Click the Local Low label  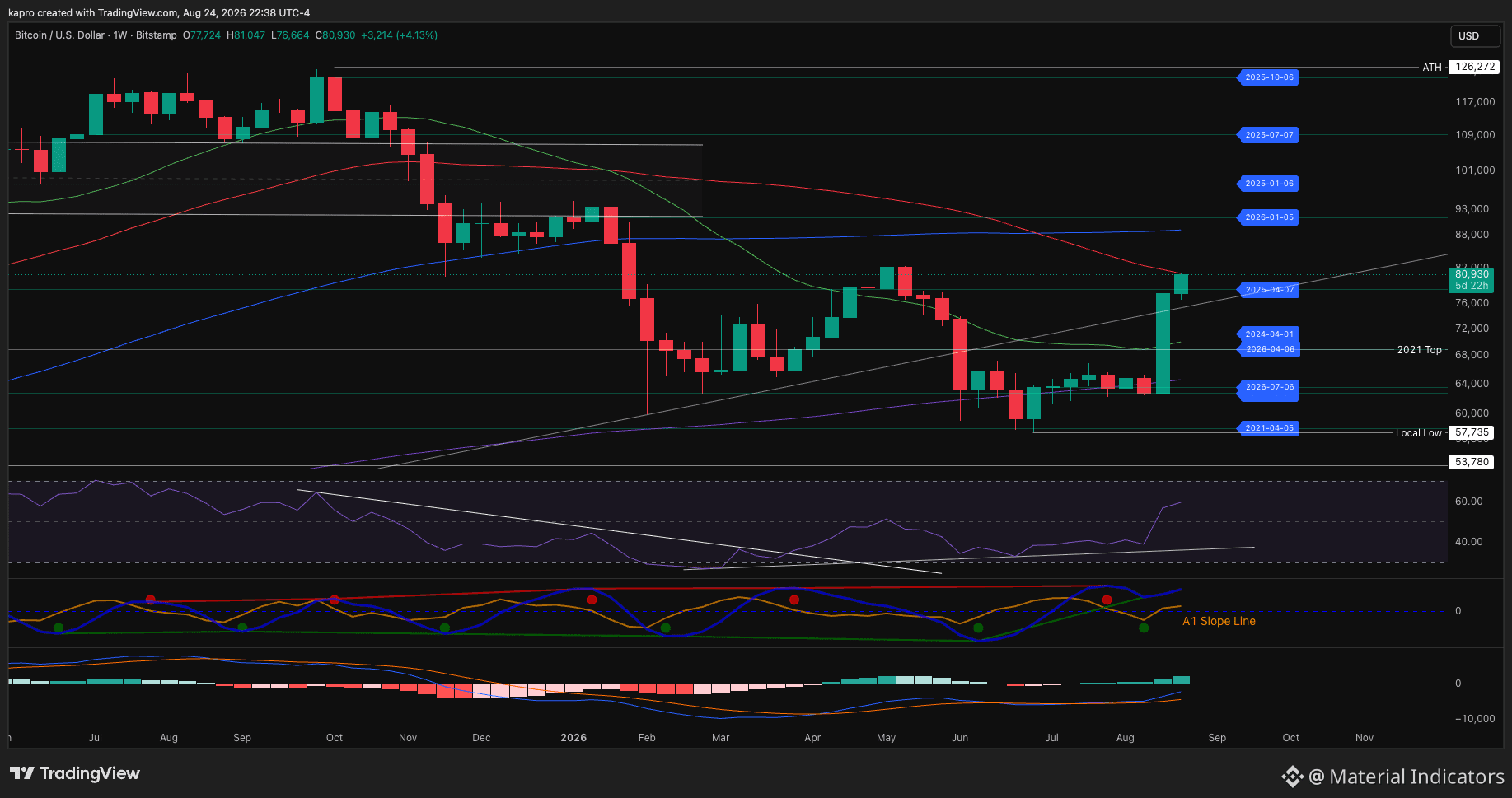[x=1418, y=433]
